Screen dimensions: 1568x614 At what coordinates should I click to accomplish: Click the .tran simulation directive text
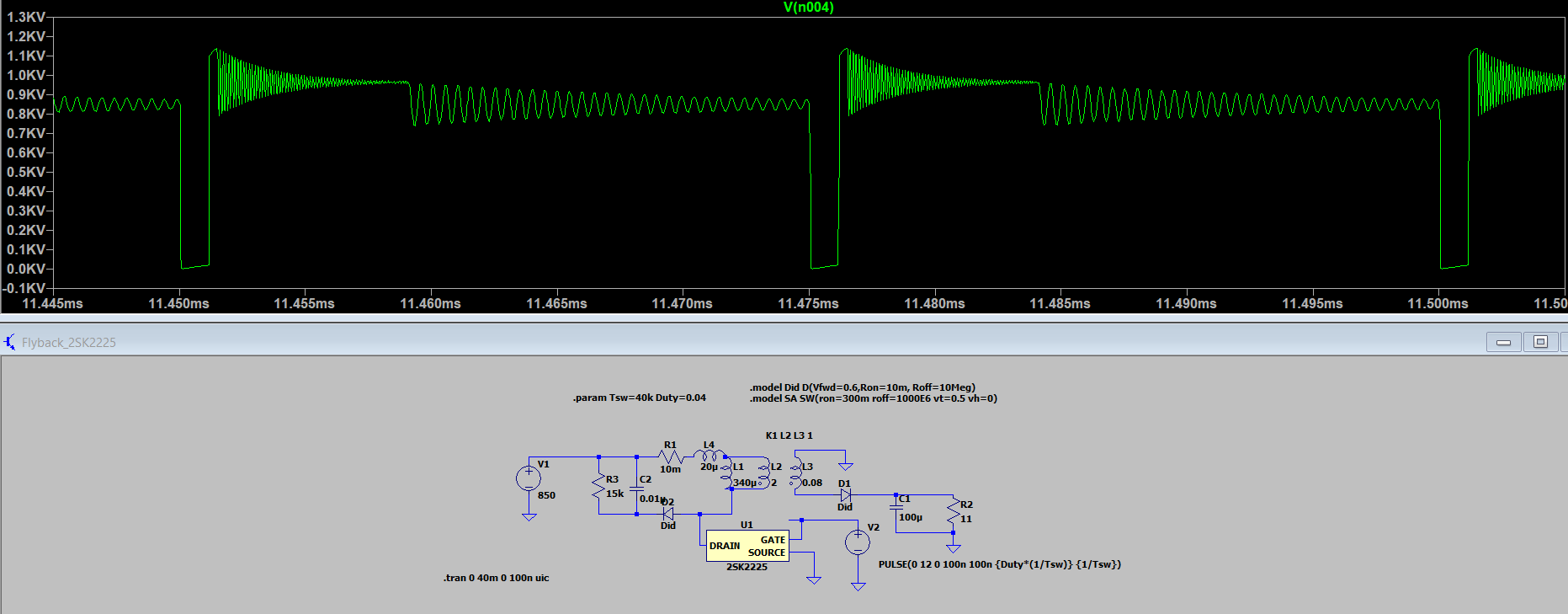pos(496,578)
